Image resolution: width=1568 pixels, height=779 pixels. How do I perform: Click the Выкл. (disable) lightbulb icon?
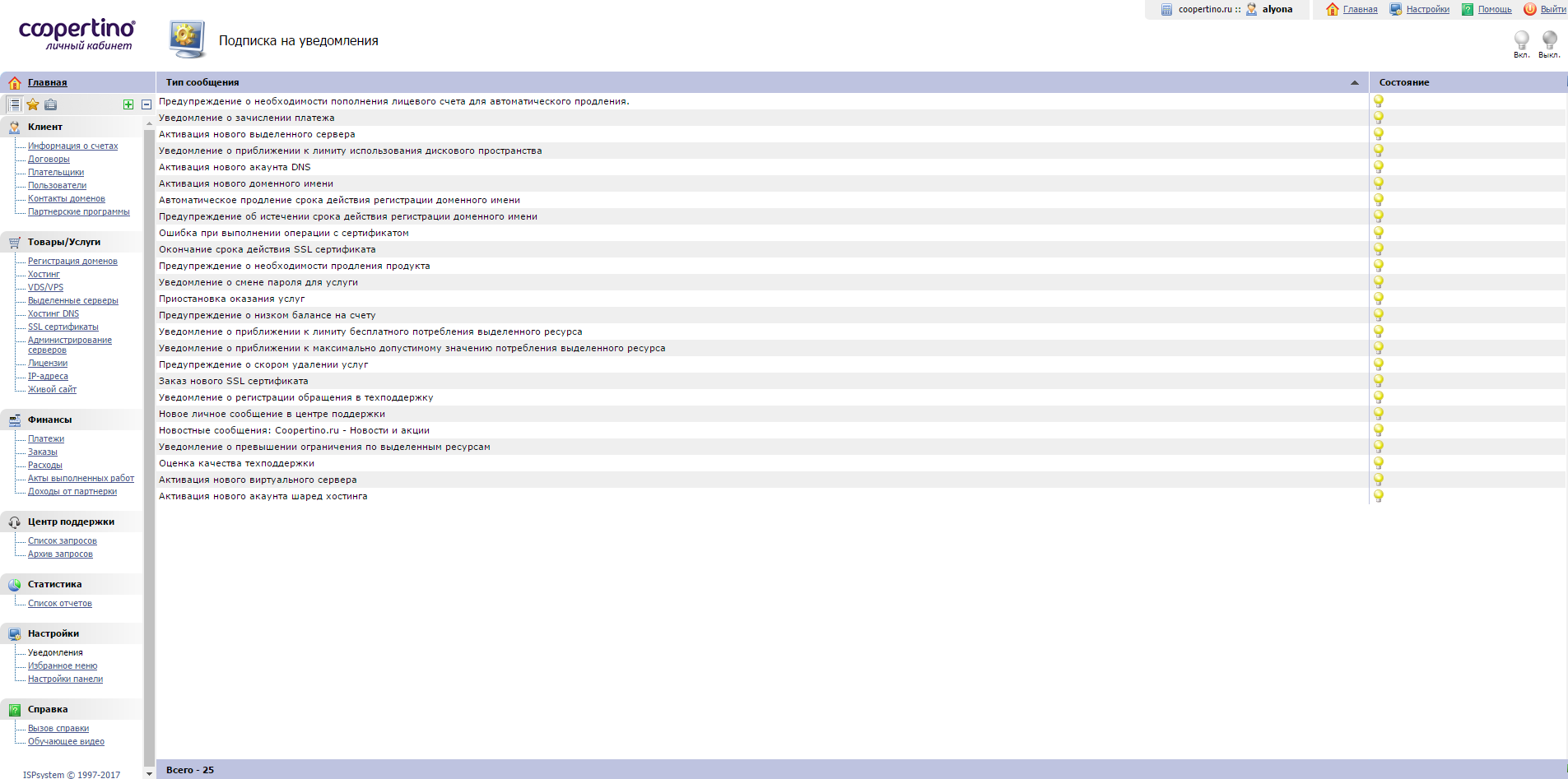[1549, 39]
